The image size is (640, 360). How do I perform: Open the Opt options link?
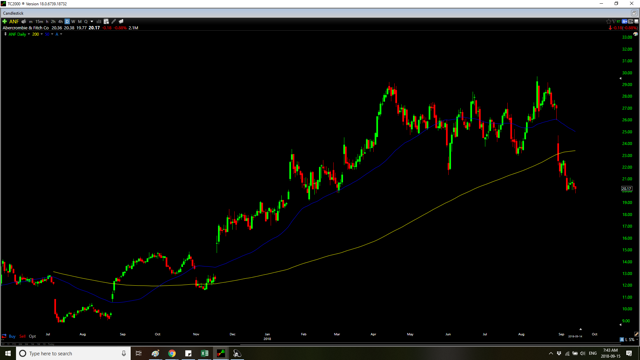32,336
